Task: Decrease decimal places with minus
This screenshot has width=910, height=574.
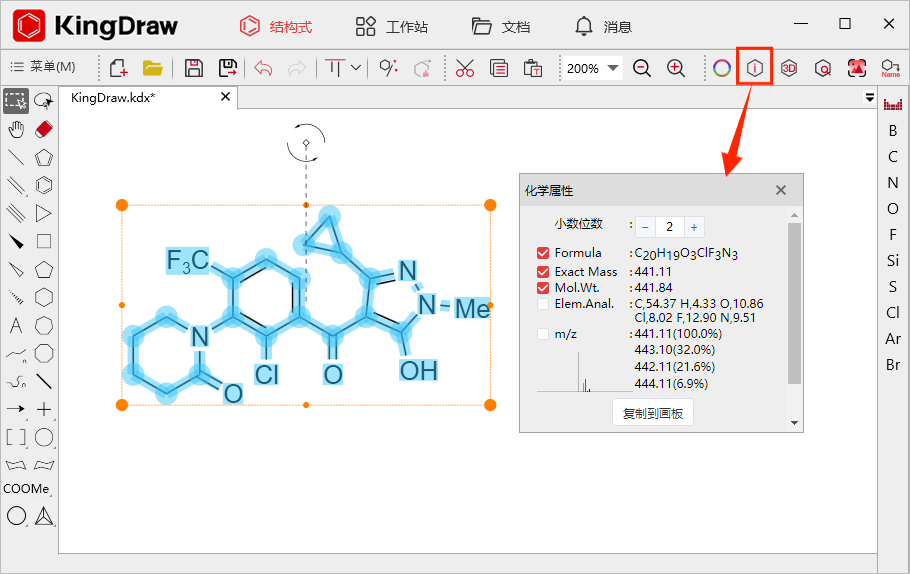Action: (645, 227)
